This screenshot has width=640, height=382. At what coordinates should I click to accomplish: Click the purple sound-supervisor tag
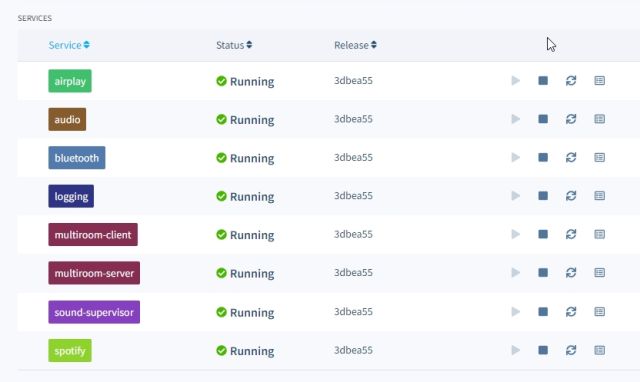pos(94,312)
